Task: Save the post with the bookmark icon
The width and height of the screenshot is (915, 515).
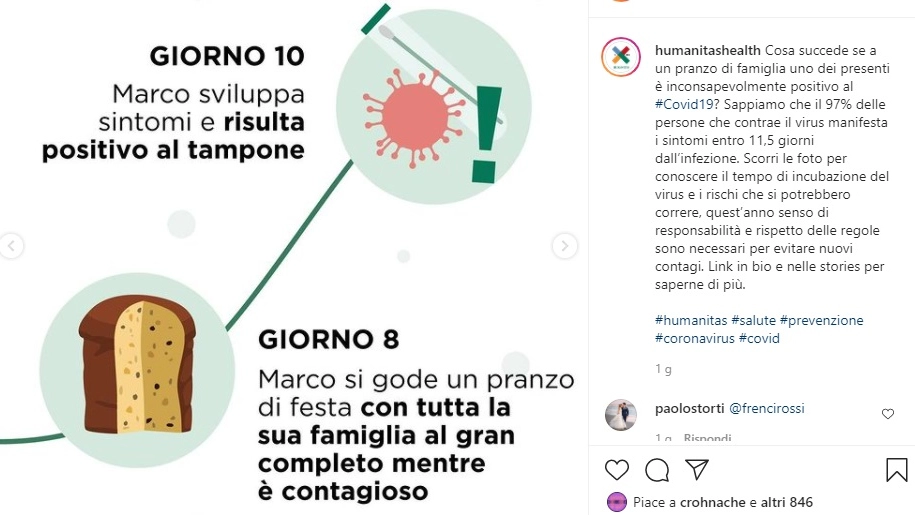Action: click(896, 470)
